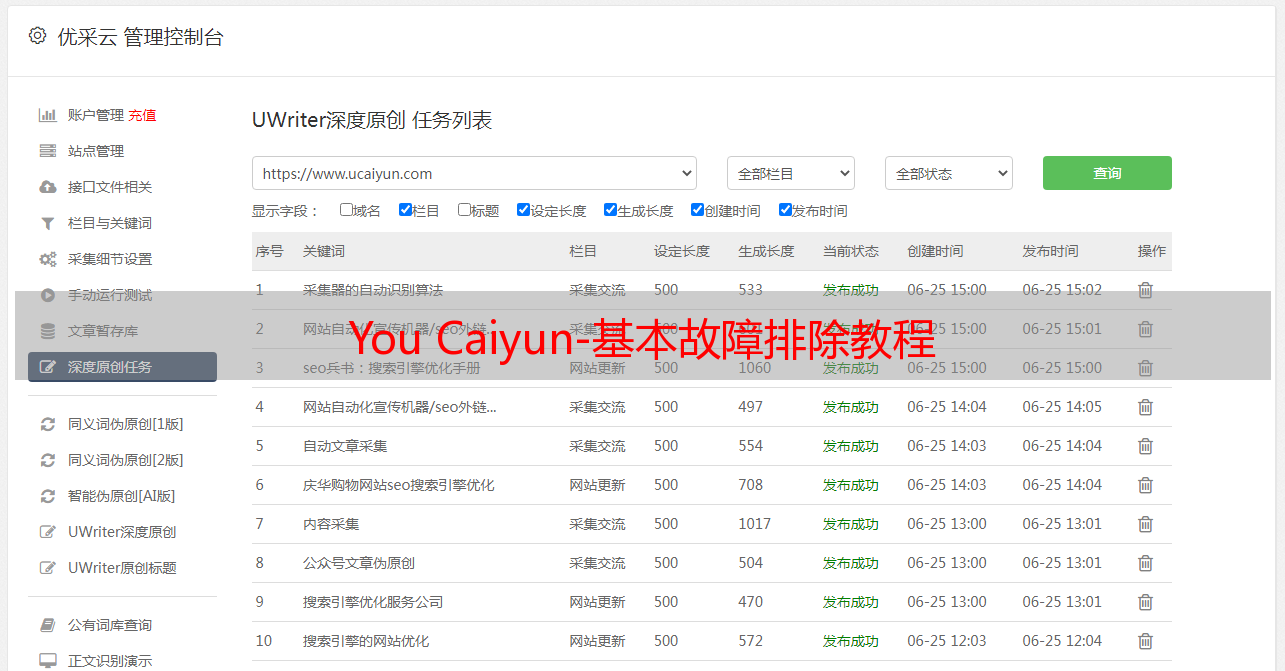Screen dimensions: 1285x671
Task: Click the UWriter深度原创 任务列表 heading
Action: pyautogui.click(x=372, y=120)
